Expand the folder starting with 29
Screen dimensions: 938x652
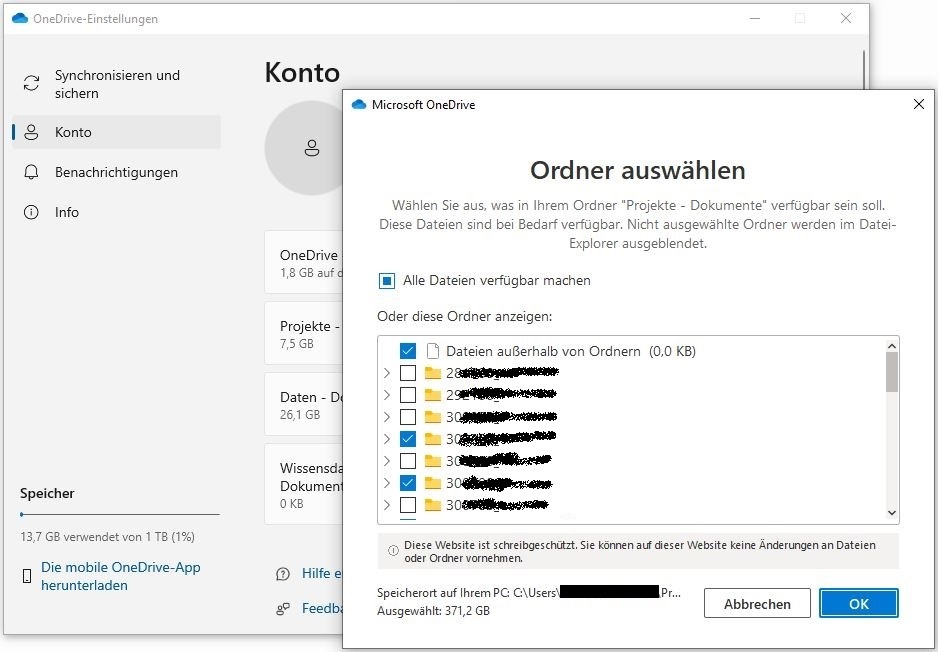point(386,395)
